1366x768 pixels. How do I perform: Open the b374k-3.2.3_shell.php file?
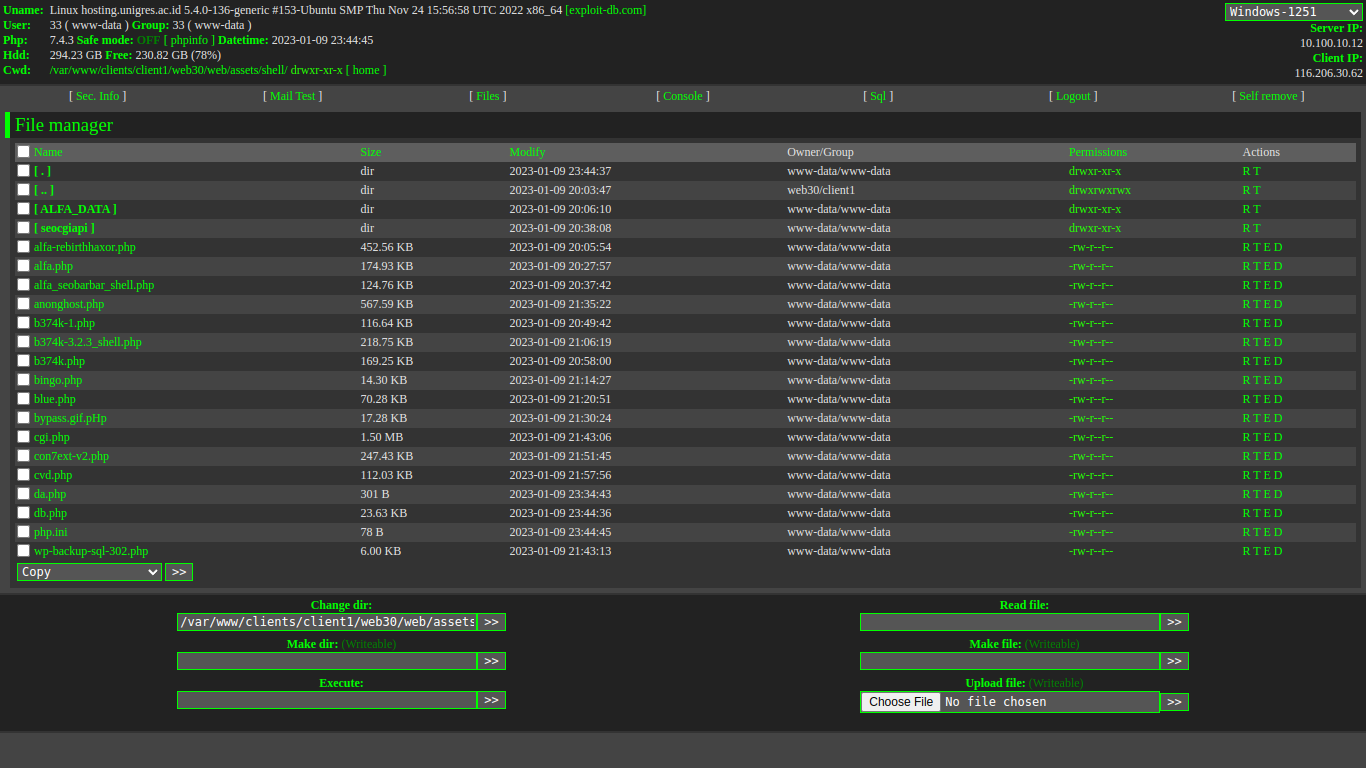88,342
